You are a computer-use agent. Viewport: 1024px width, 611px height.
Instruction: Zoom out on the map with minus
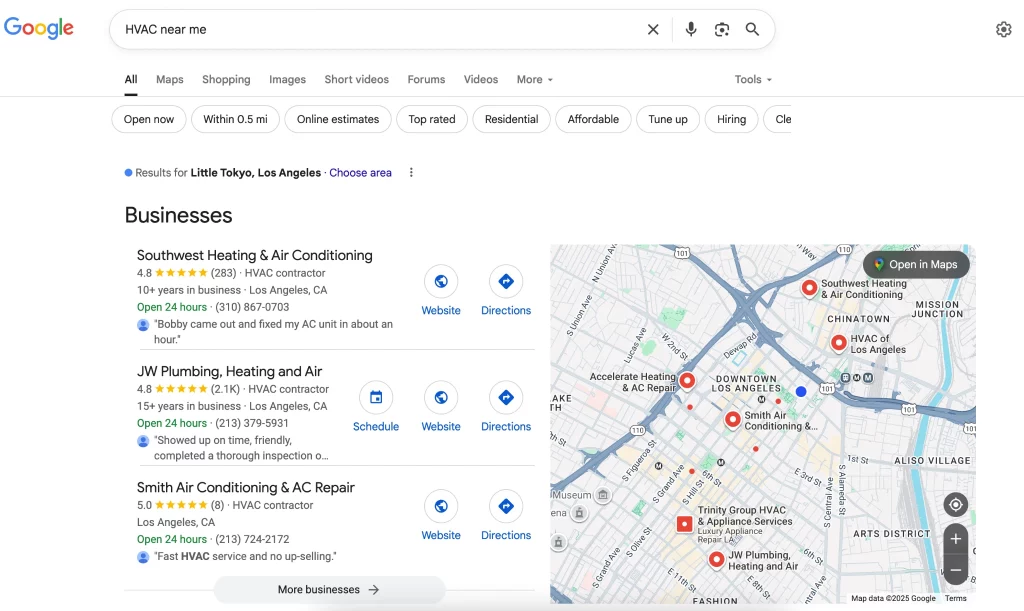(955, 570)
